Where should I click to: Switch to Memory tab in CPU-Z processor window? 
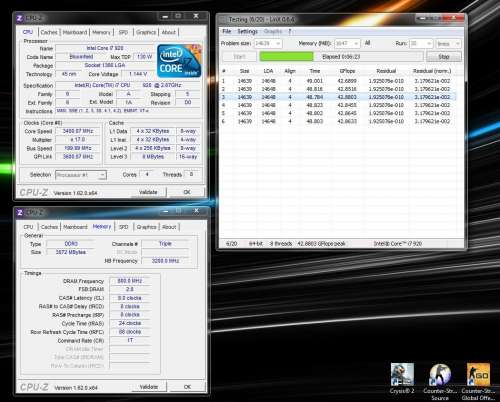tap(101, 32)
